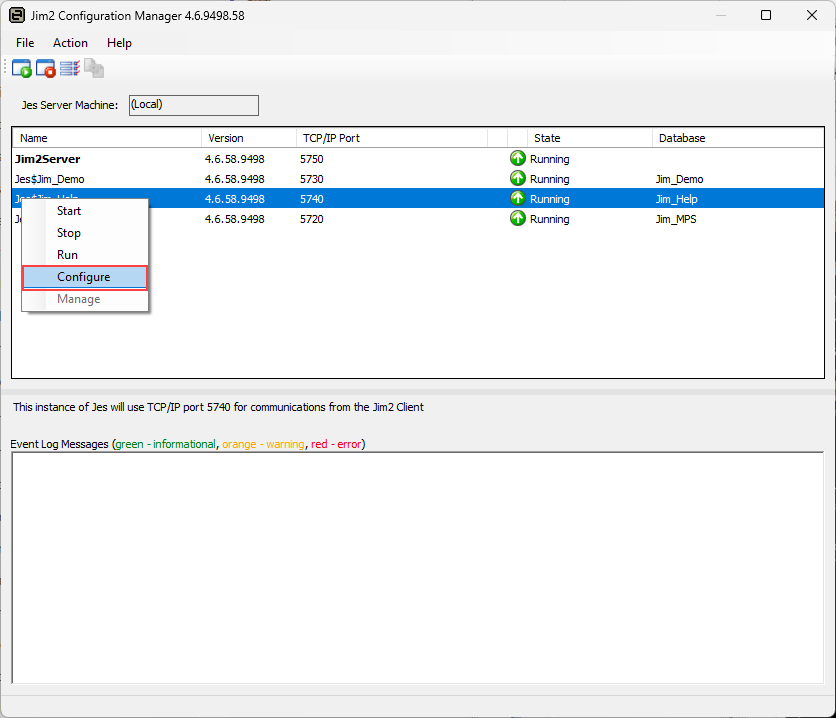Click the toolbar drag handle grip
This screenshot has height=718, width=836.
5,68
